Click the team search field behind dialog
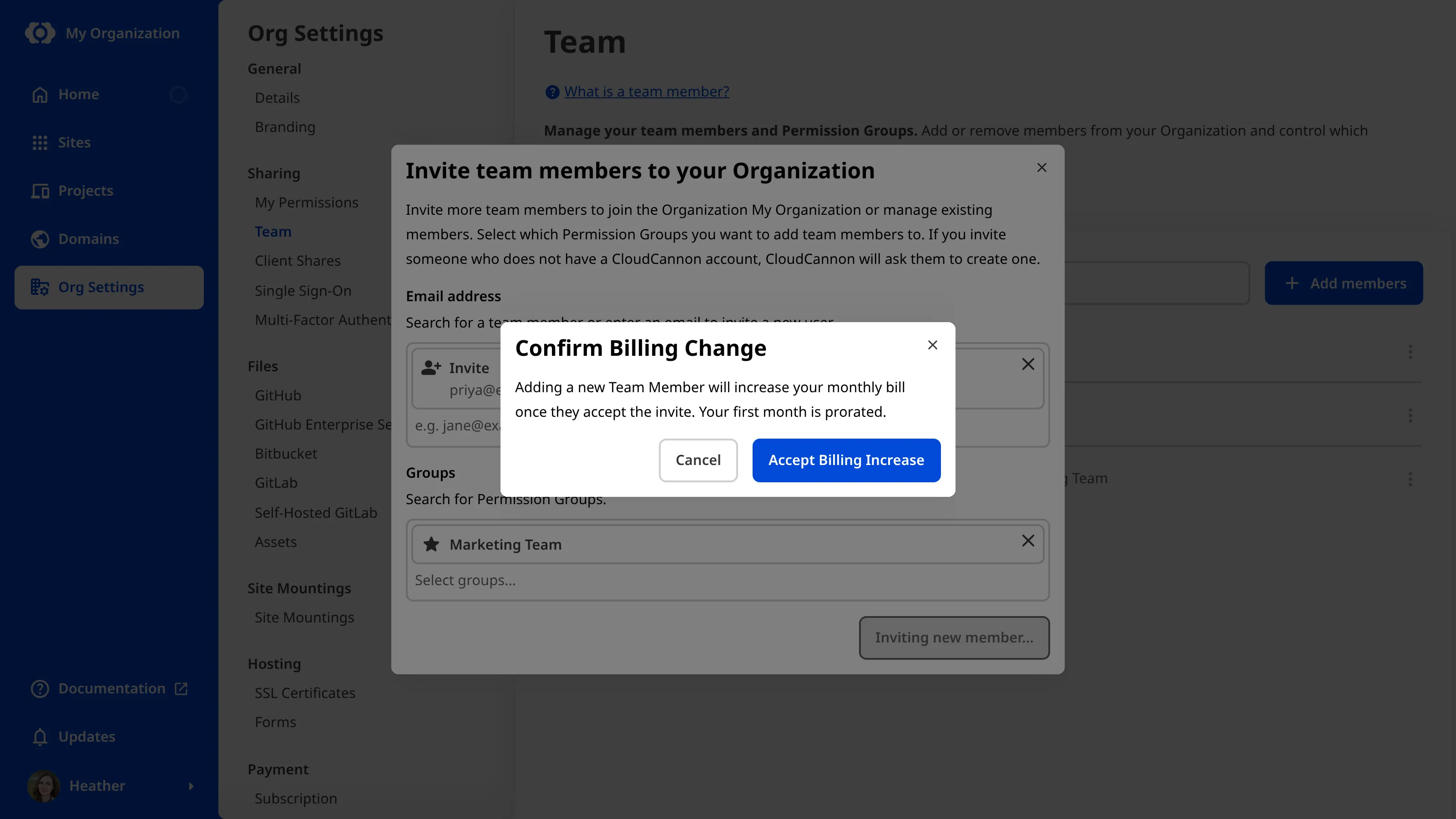The image size is (1456, 819). (x=1157, y=283)
